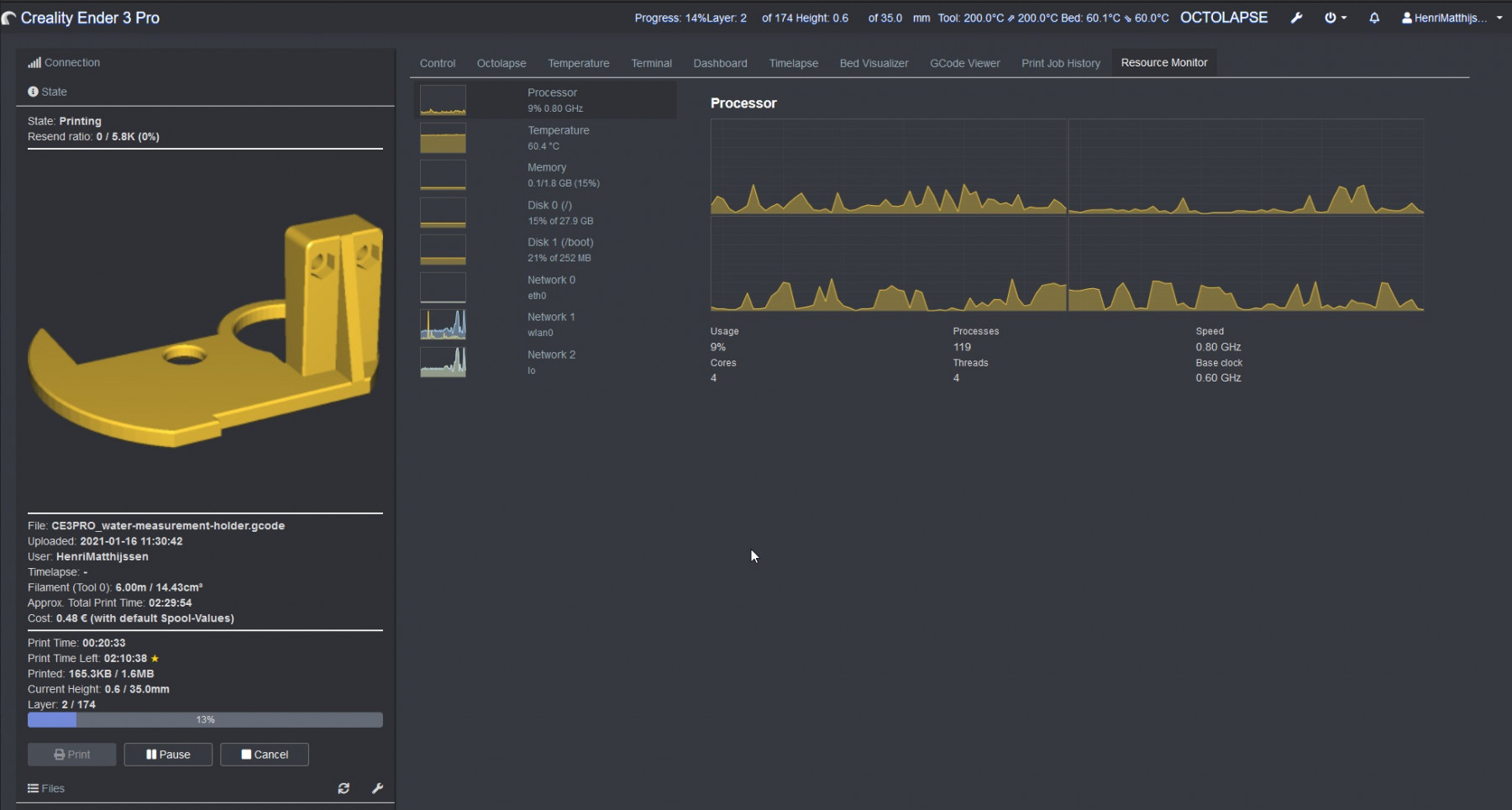Click the OctoPrint logo next to Creality Ender 3 Pro
This screenshot has width=1512, height=810.
[x=9, y=18]
